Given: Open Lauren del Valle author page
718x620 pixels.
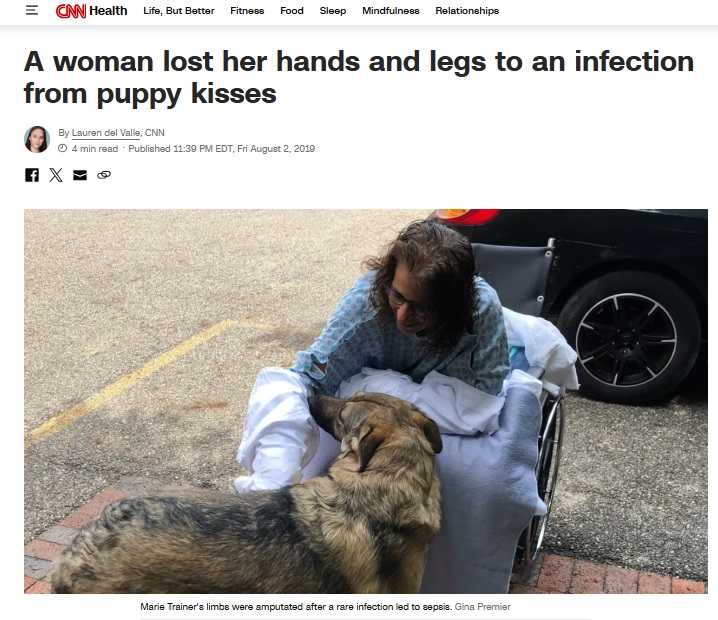Looking at the screenshot, I should pos(106,133).
